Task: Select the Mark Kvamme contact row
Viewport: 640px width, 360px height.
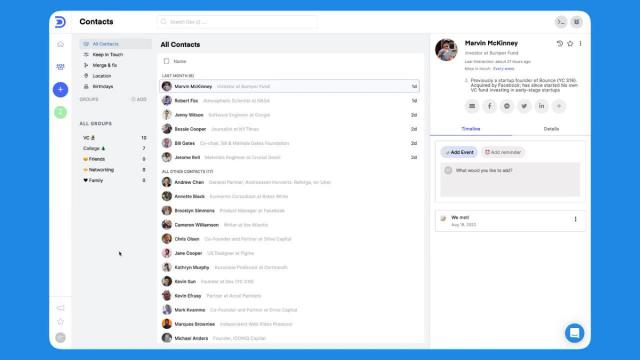Action: click(x=289, y=310)
